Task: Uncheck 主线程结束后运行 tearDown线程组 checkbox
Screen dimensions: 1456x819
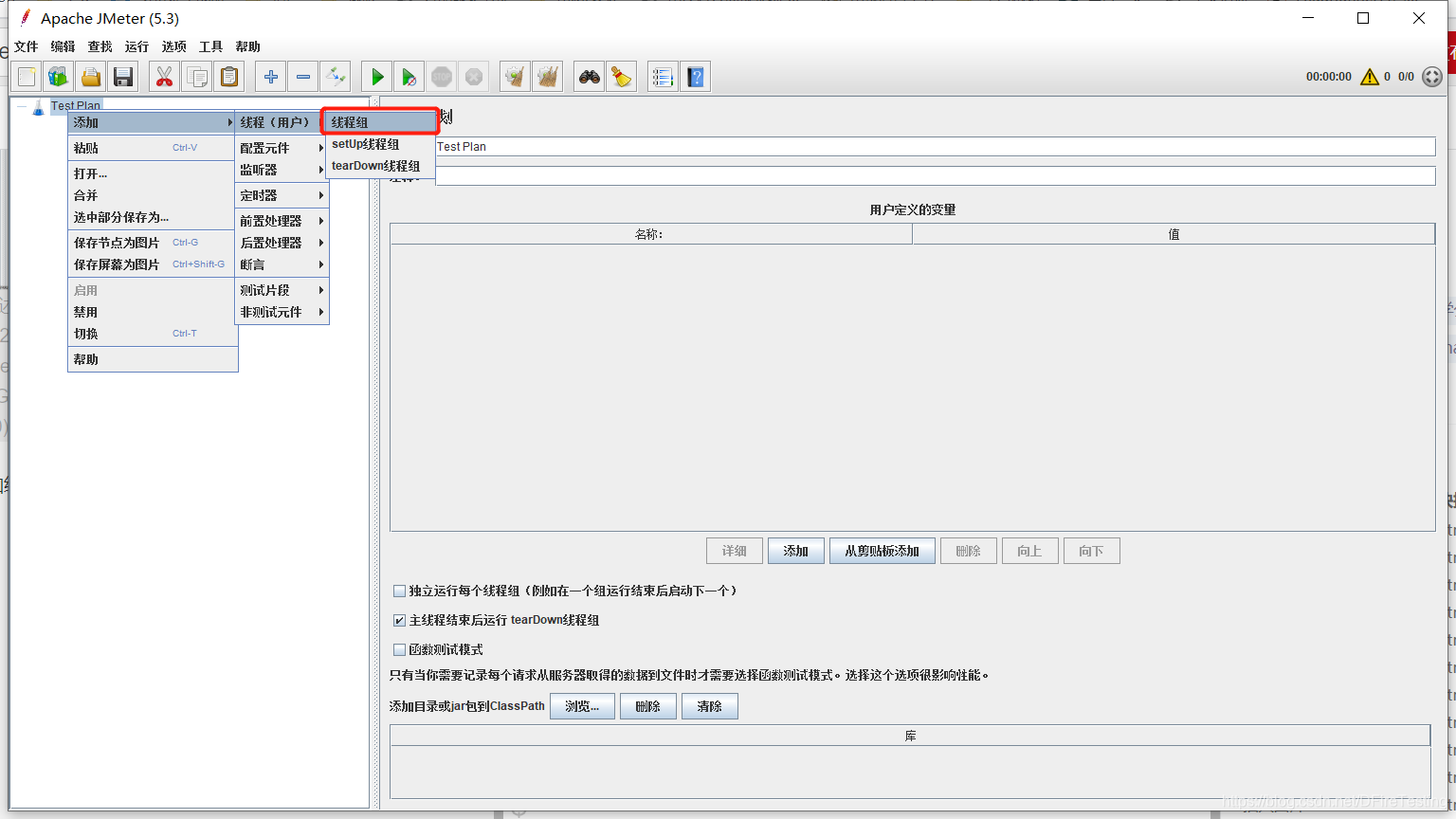Action: (x=399, y=620)
